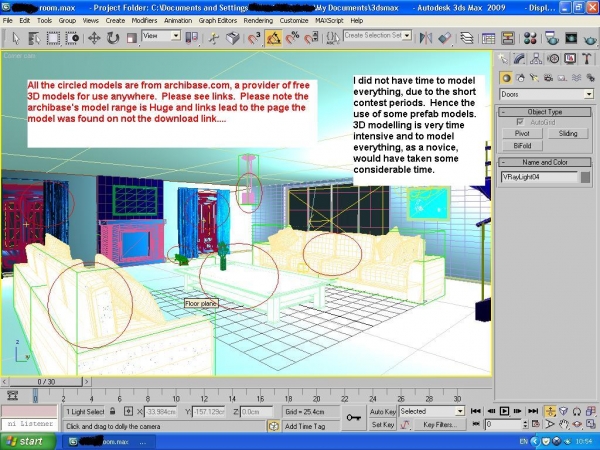This screenshot has height=450, width=600.
Task: Select the Shapes category icon
Action: click(520, 78)
